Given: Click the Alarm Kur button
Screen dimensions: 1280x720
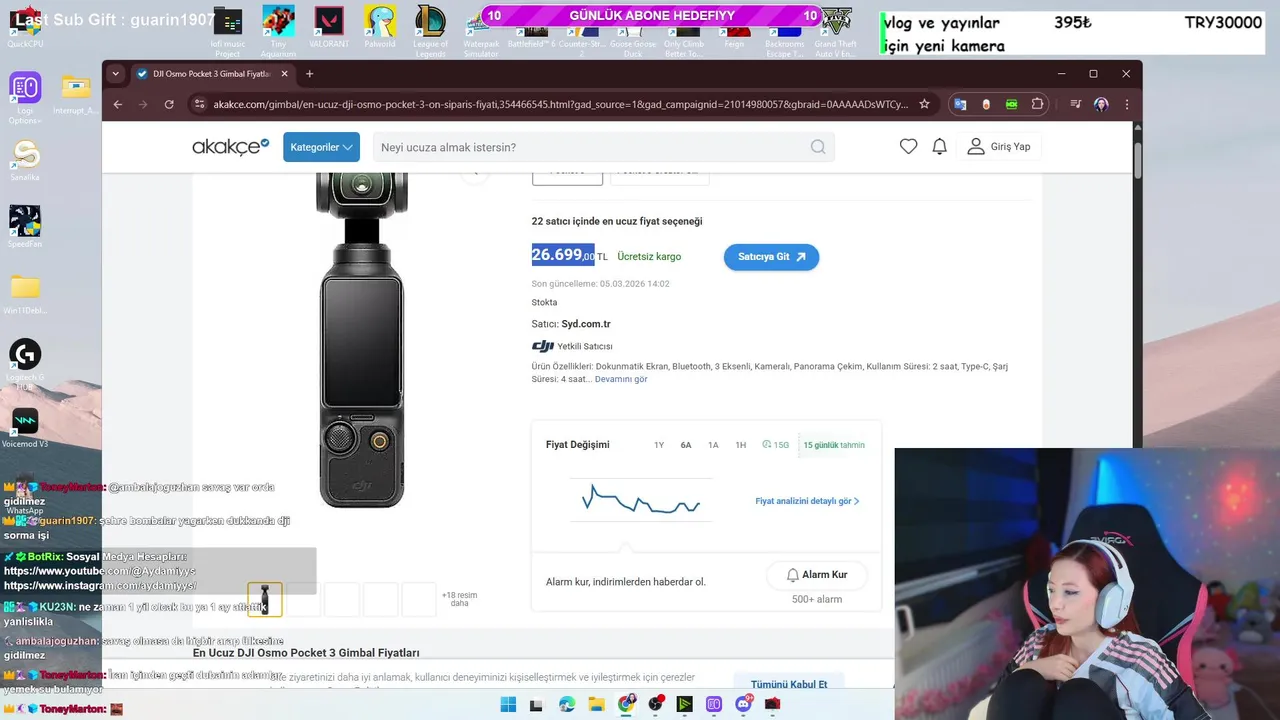Looking at the screenshot, I should tap(817, 575).
